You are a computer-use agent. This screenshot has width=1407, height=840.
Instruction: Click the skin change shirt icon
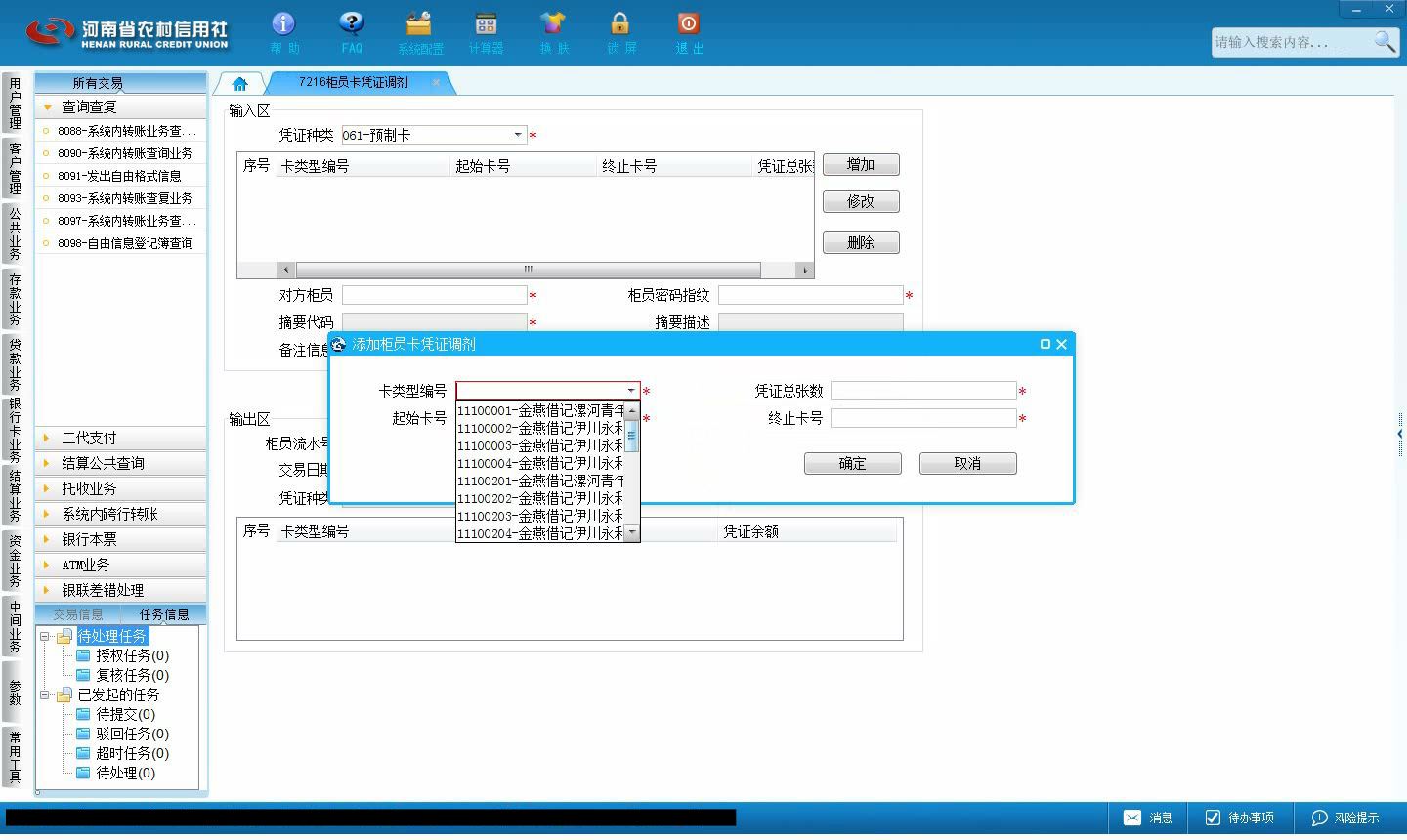pos(553,23)
